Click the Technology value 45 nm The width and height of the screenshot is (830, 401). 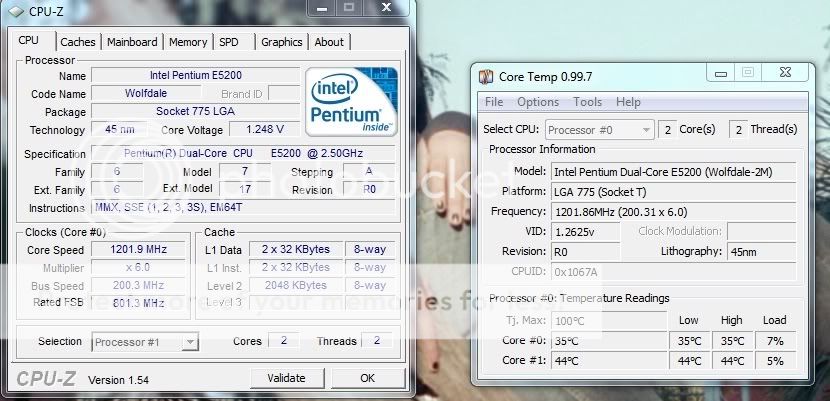(120, 129)
